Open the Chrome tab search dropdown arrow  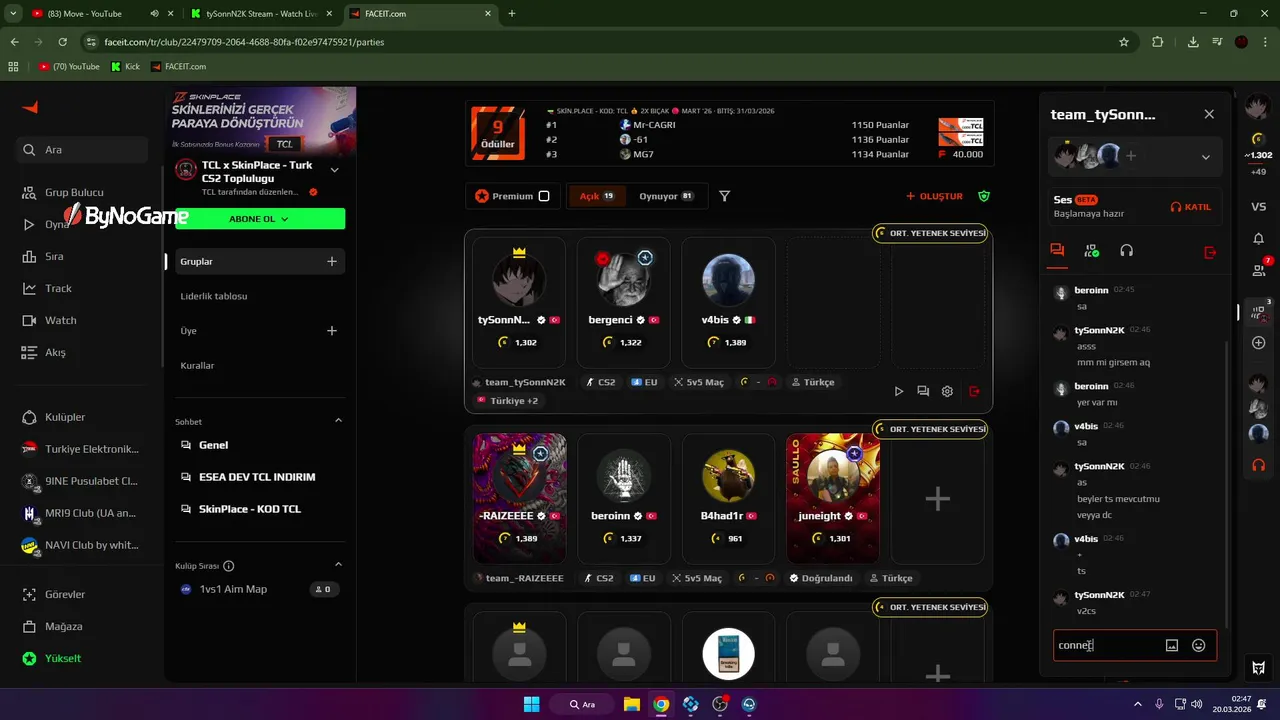[14, 13]
